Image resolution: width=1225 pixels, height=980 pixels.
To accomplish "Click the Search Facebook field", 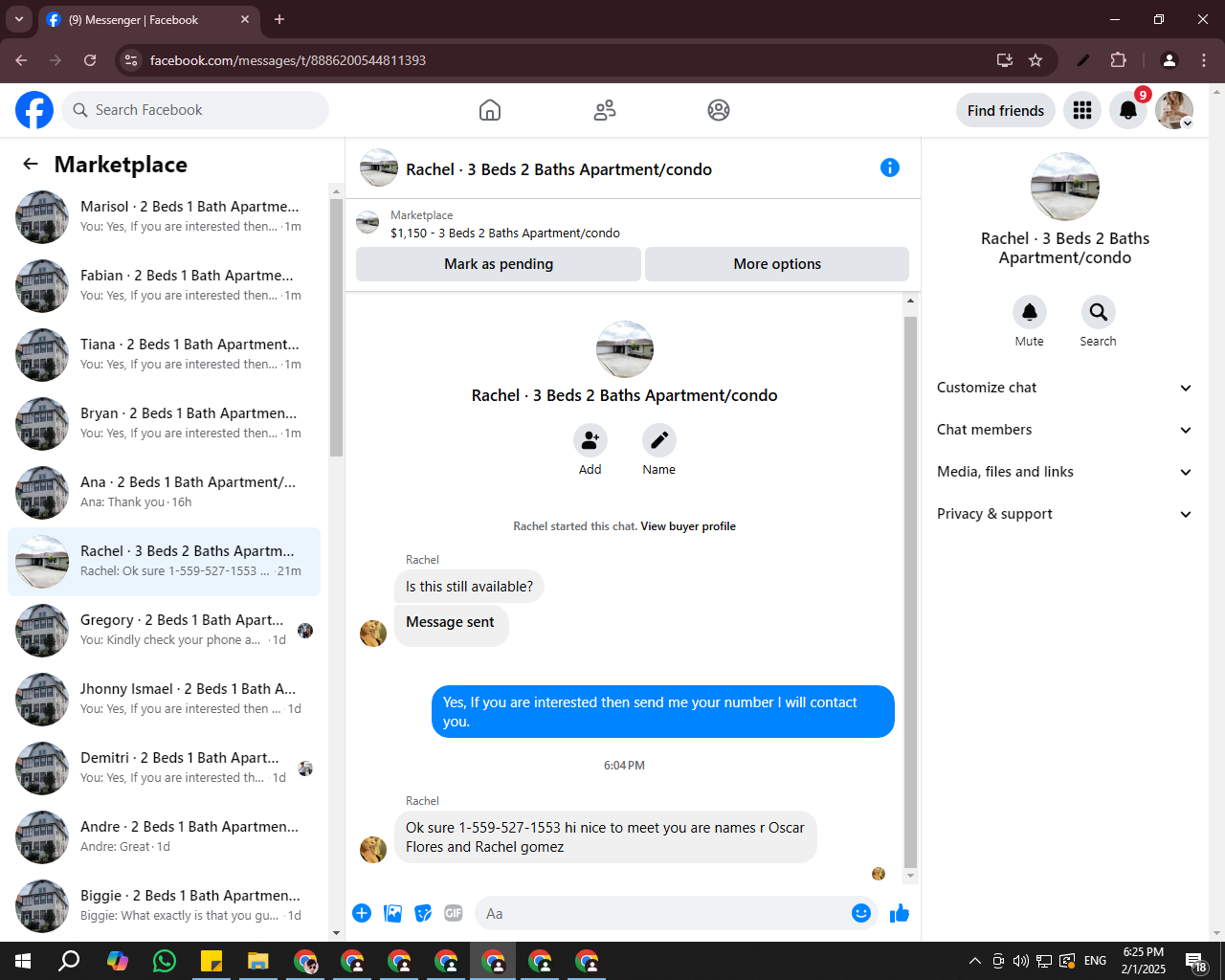I will pyautogui.click(x=195, y=110).
